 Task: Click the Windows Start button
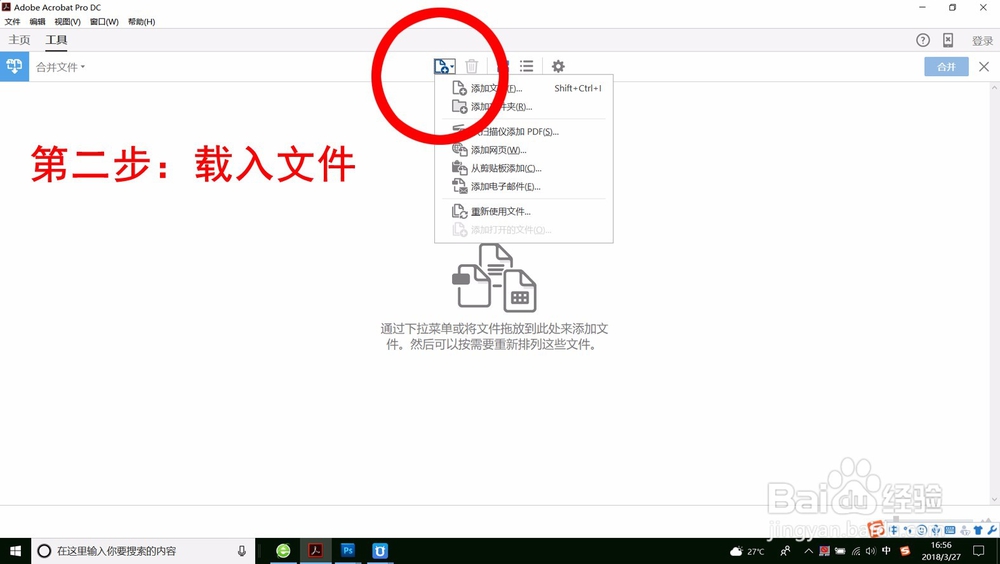pos(15,551)
